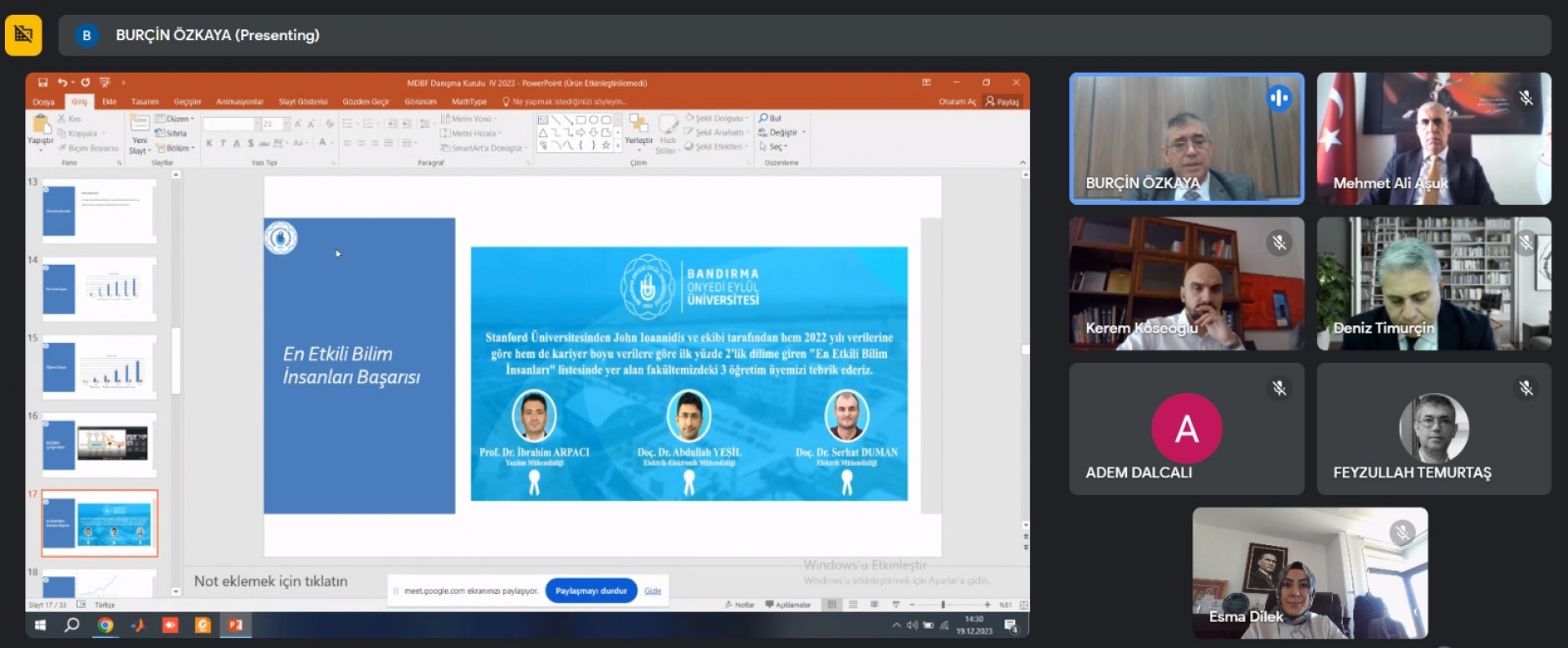Screen dimensions: 1568x648
Task: Click the yellow presentation icon at top-left
Action: [24, 35]
